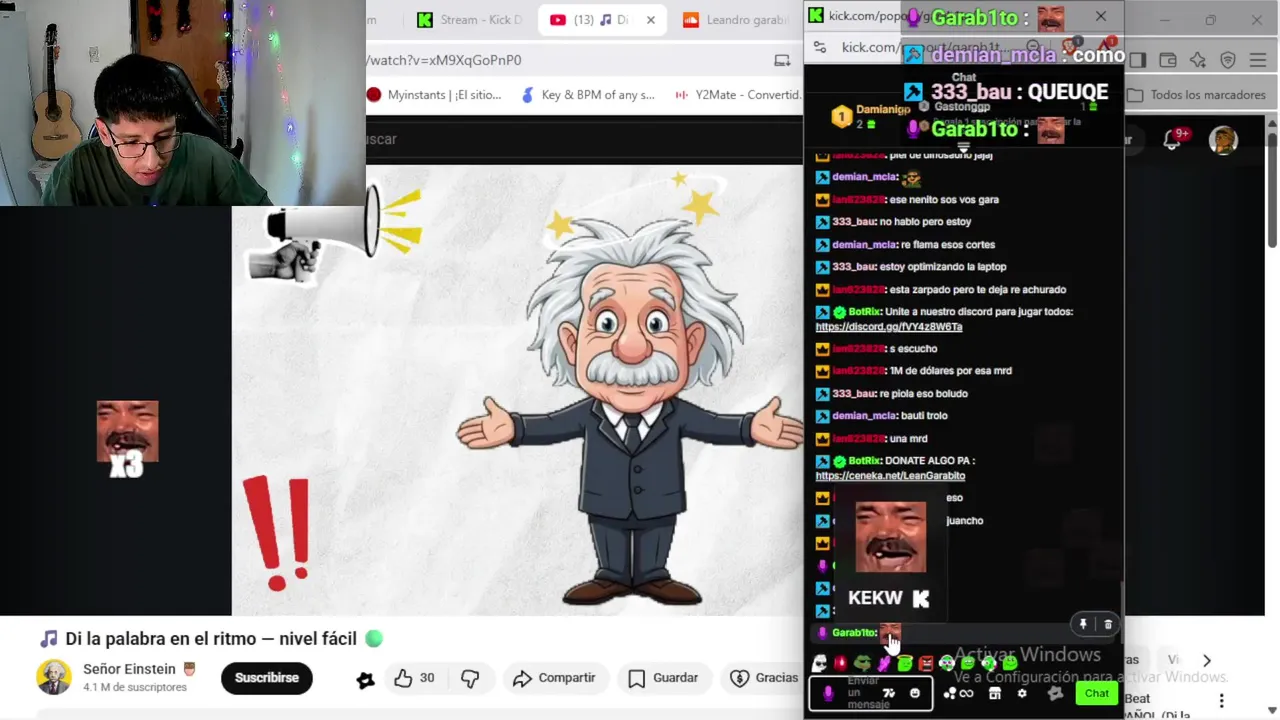Open the emoji picker in chat input
Screen dimensions: 1280x720
coord(914,693)
